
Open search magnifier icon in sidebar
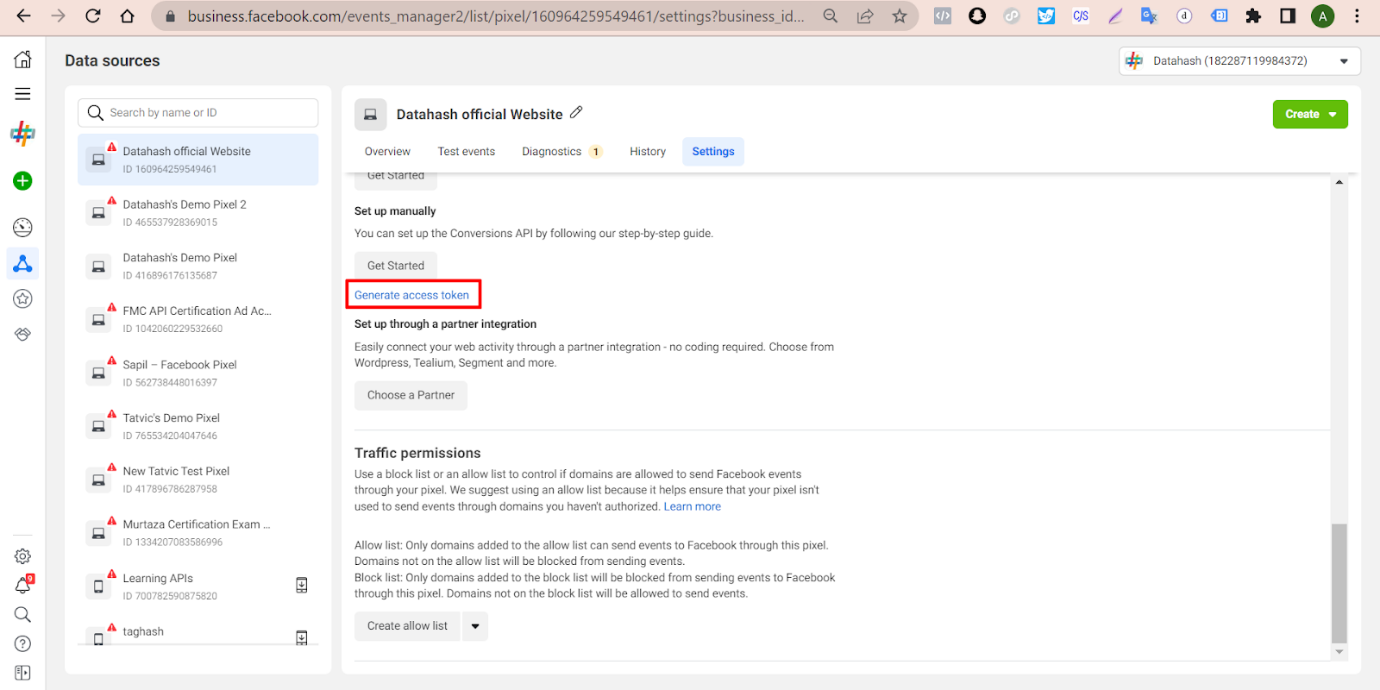point(22,614)
